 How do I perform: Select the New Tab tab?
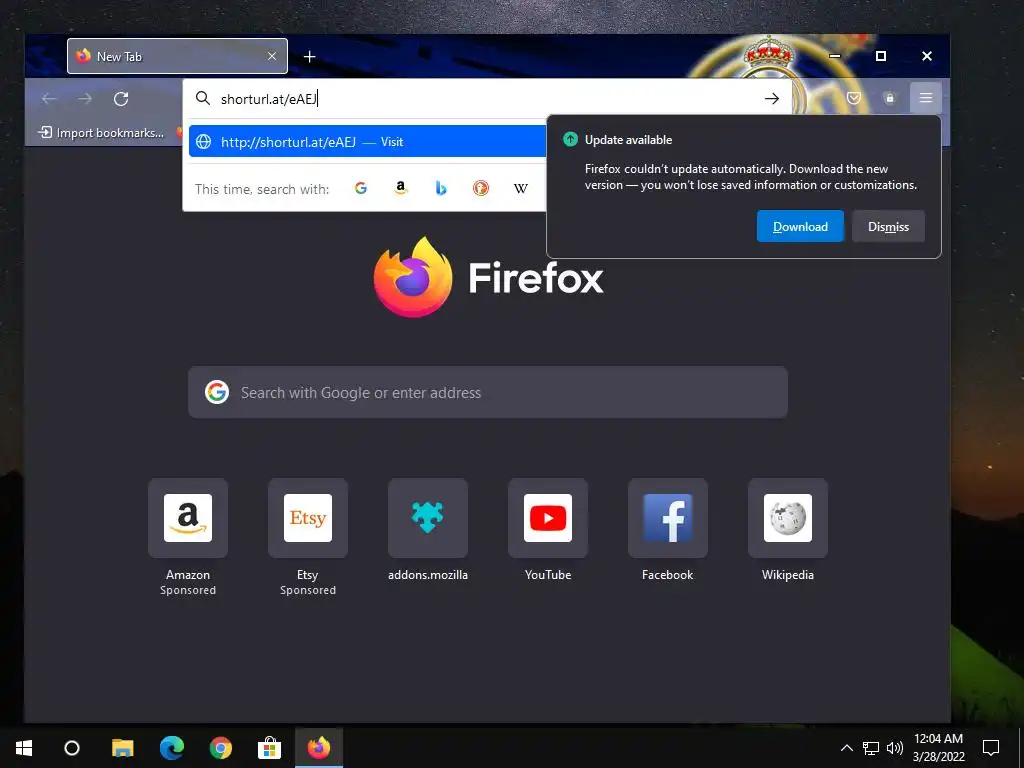[x=177, y=56]
